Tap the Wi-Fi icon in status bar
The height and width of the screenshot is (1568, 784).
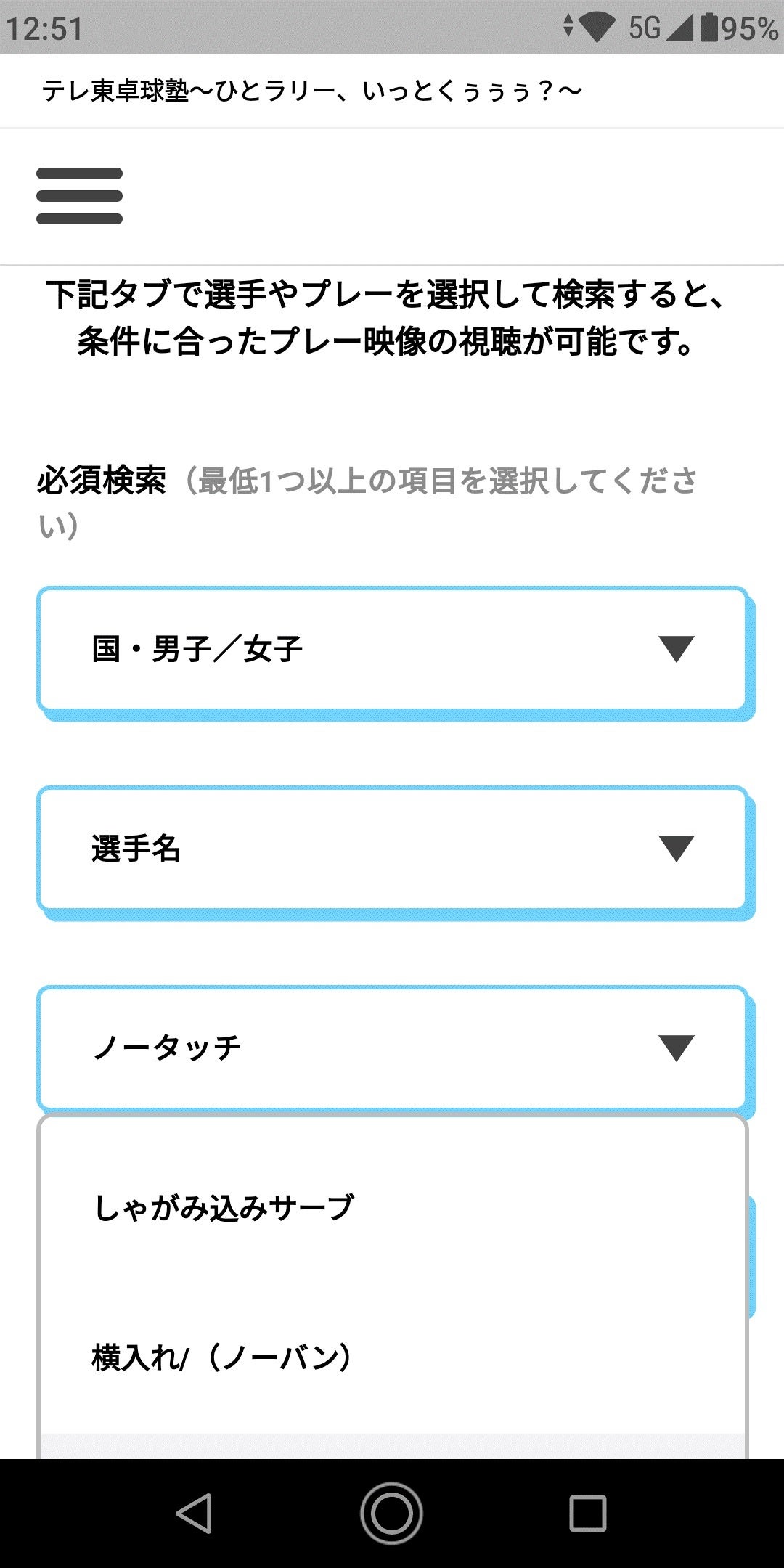pyautogui.click(x=596, y=28)
